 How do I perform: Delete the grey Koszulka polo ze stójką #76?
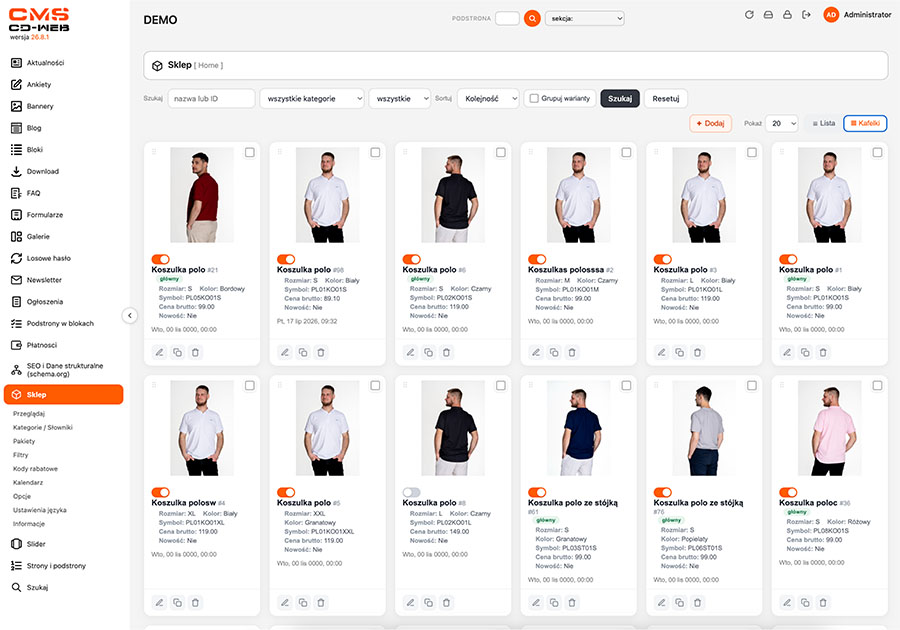[x=697, y=602]
